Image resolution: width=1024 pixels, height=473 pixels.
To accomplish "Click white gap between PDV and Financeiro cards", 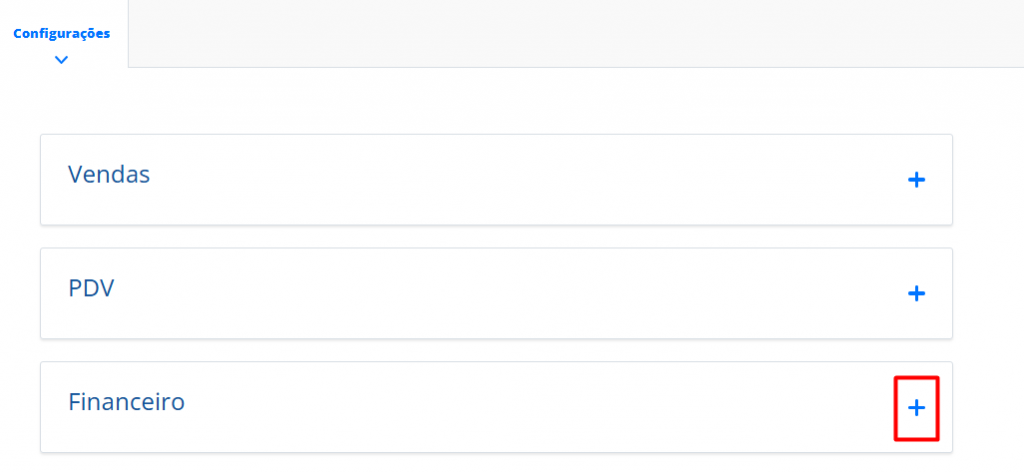I will (496, 350).
